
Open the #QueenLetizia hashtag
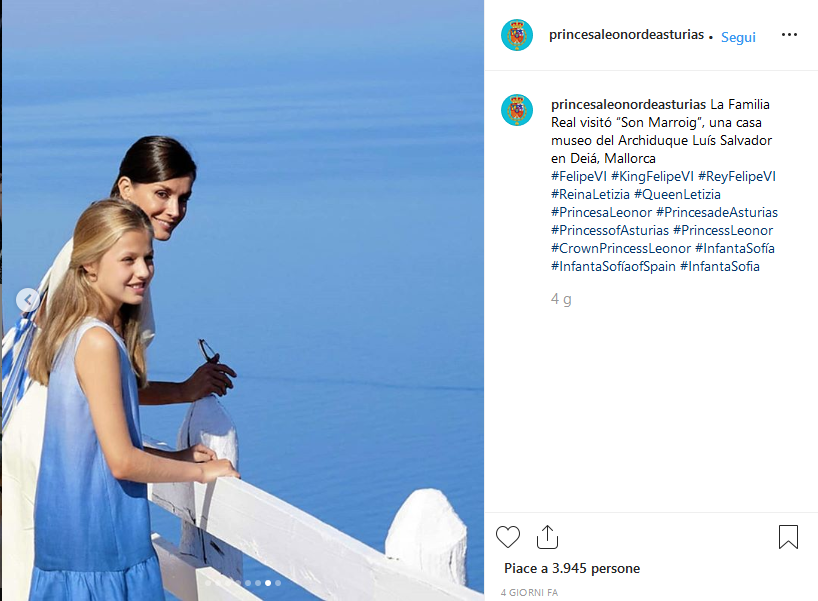pos(677,194)
